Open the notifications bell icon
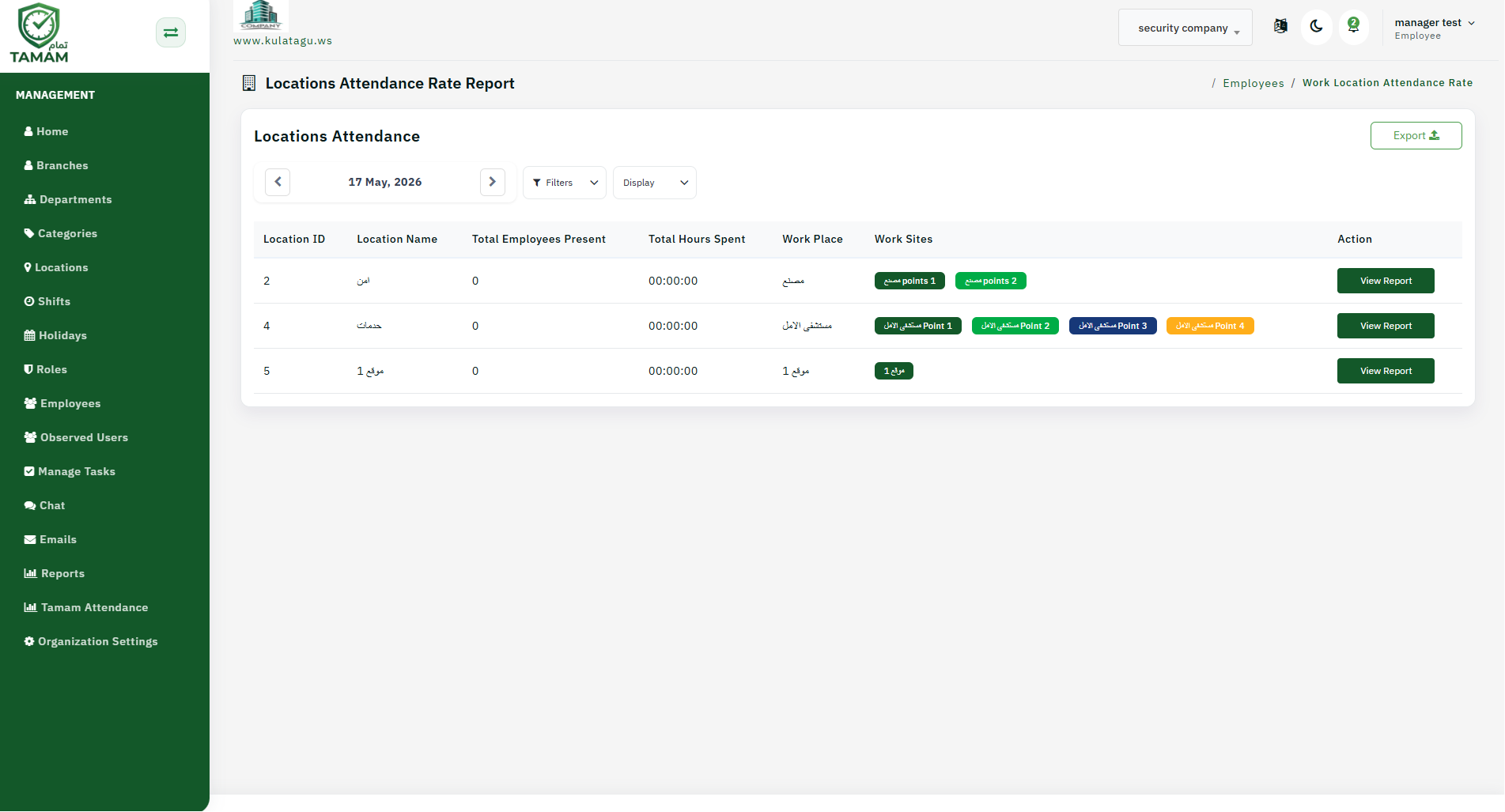1505x812 pixels. tap(1353, 27)
